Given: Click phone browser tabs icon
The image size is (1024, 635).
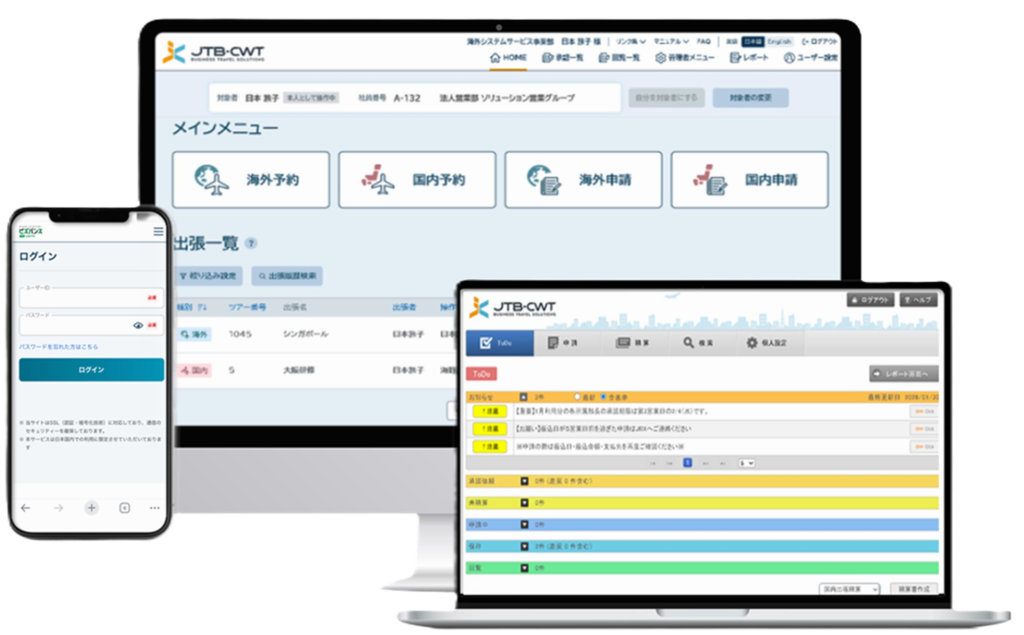Looking at the screenshot, I should [124, 508].
